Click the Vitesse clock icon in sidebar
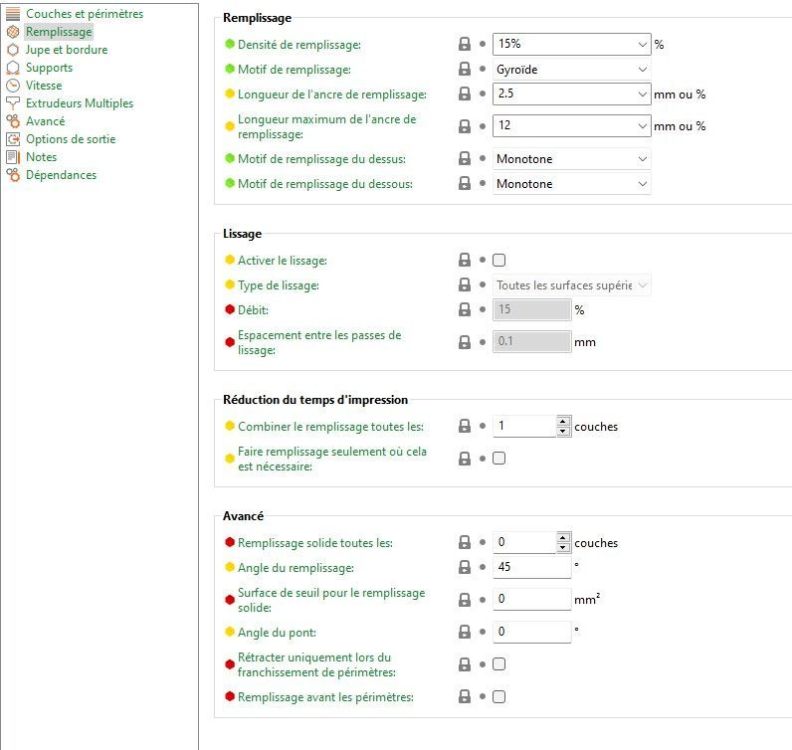792x750 pixels. click(x=13, y=86)
